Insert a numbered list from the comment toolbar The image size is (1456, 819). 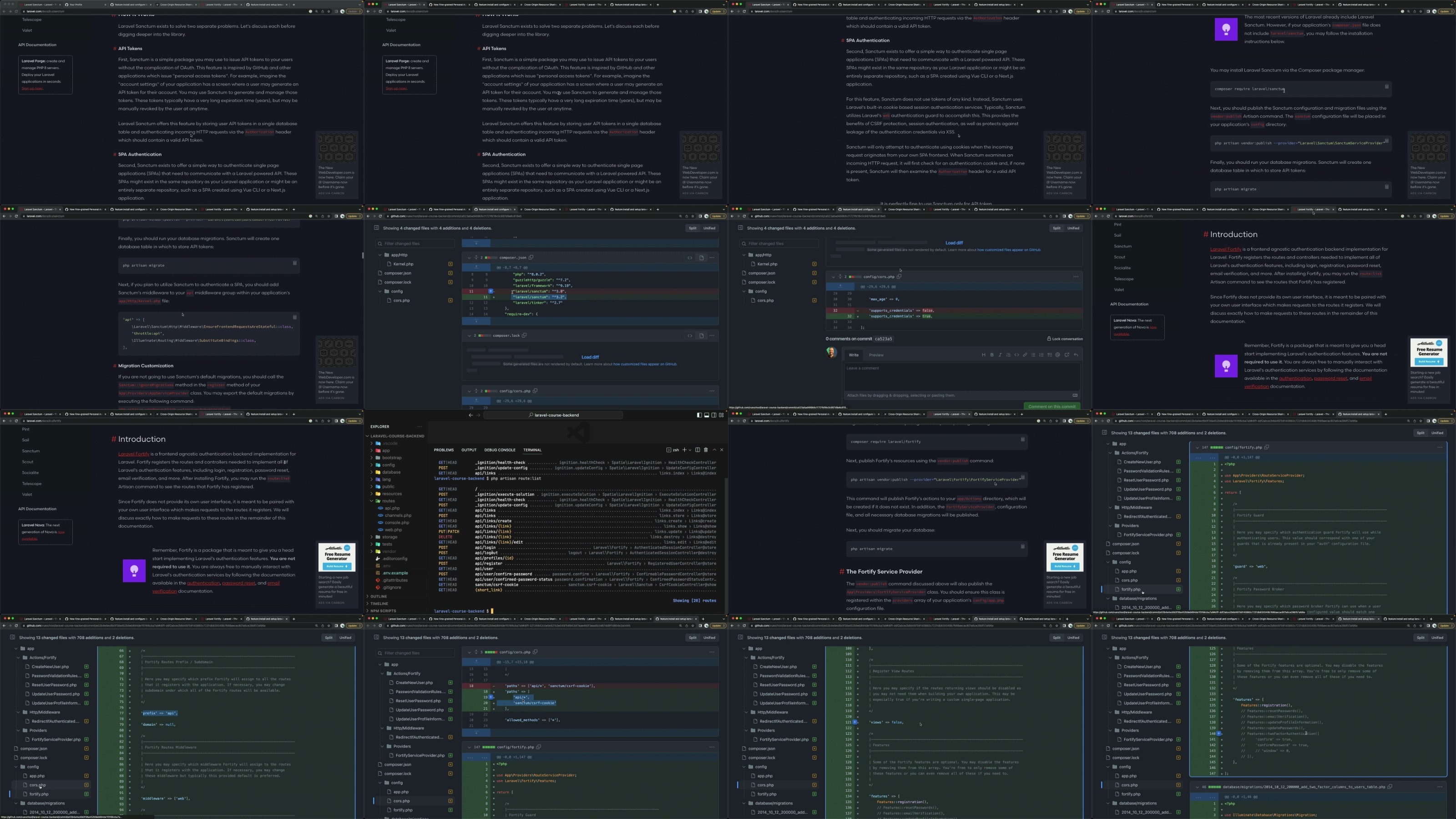coord(1041,355)
